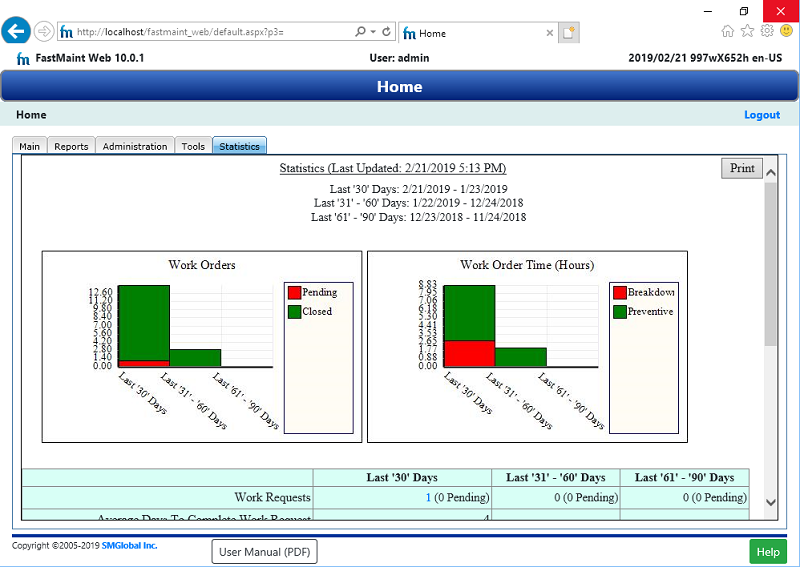
Task: Click the Work Orders chart title
Action: pos(202,265)
